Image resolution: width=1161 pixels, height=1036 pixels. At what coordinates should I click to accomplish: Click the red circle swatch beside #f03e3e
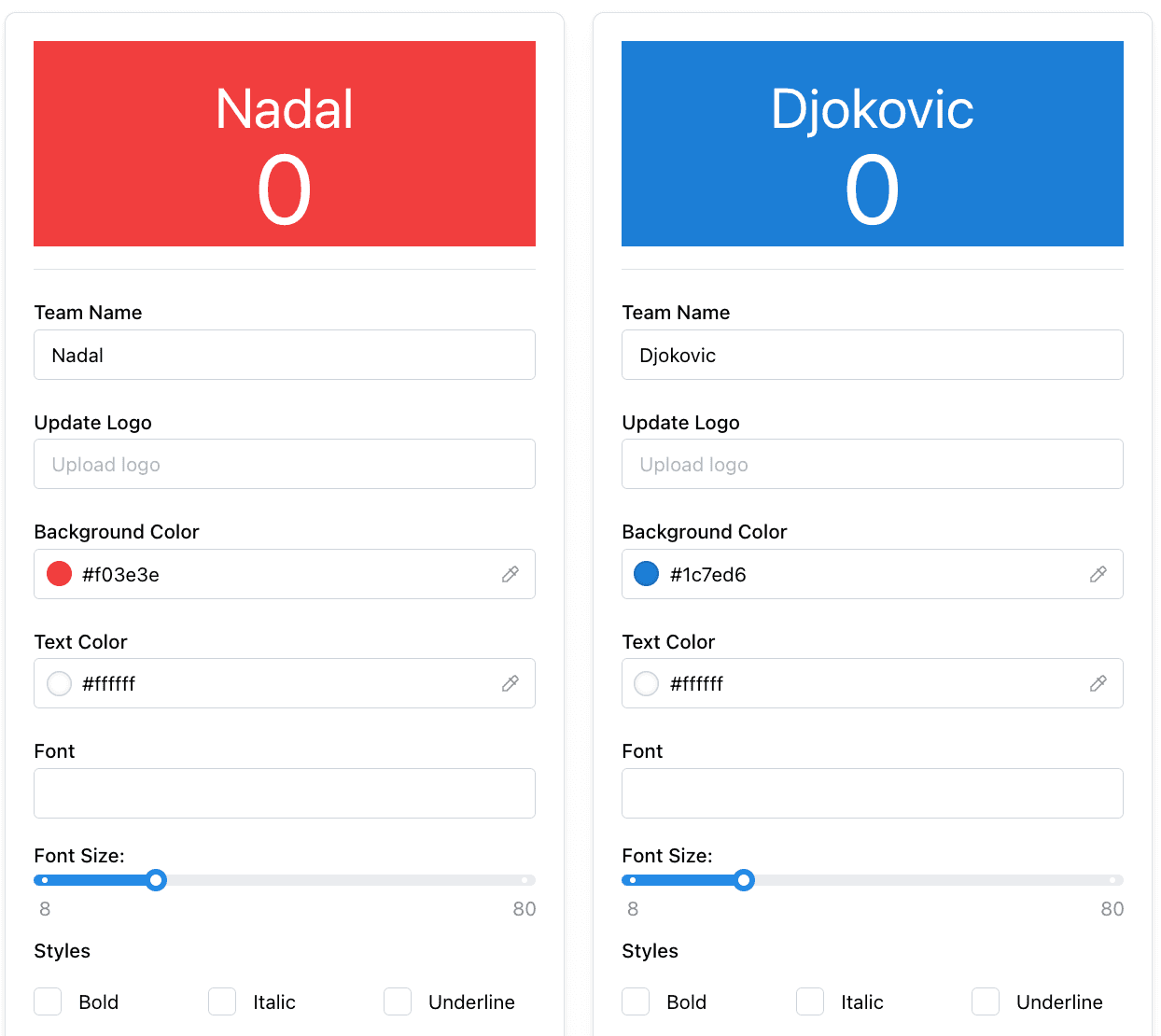(59, 573)
